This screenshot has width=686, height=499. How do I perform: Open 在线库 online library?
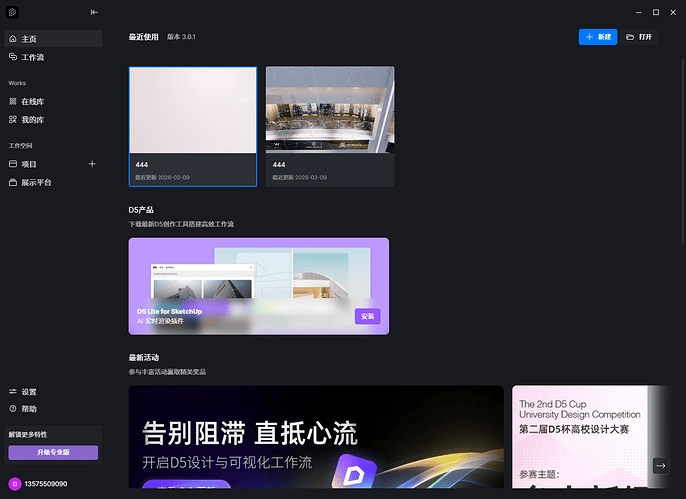(53, 101)
